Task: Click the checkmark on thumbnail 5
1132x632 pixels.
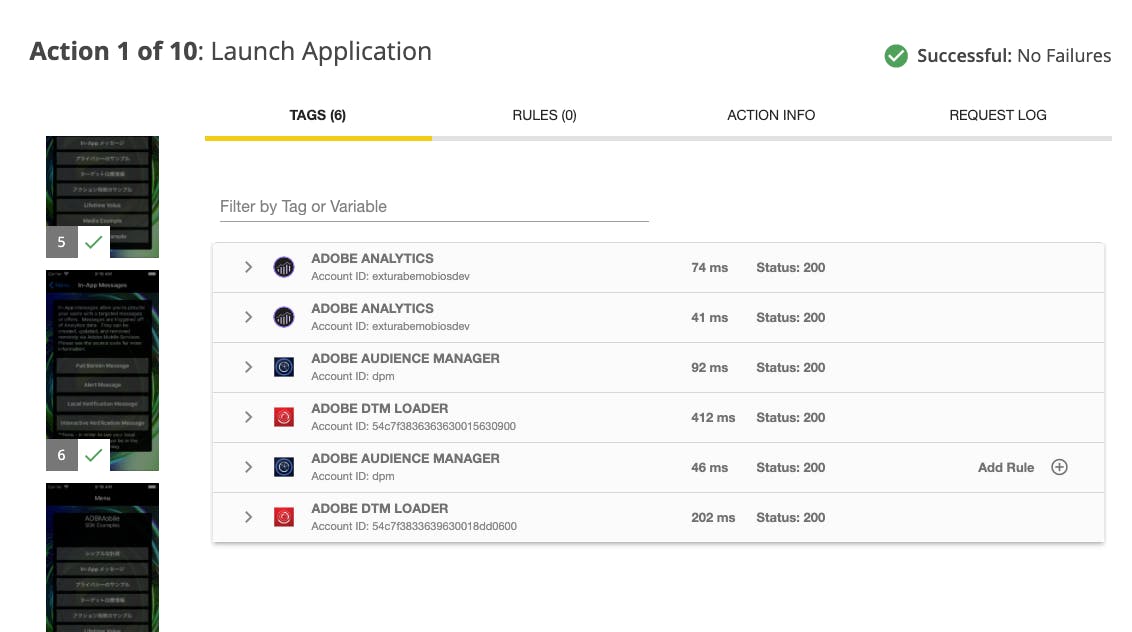Action: pos(94,242)
